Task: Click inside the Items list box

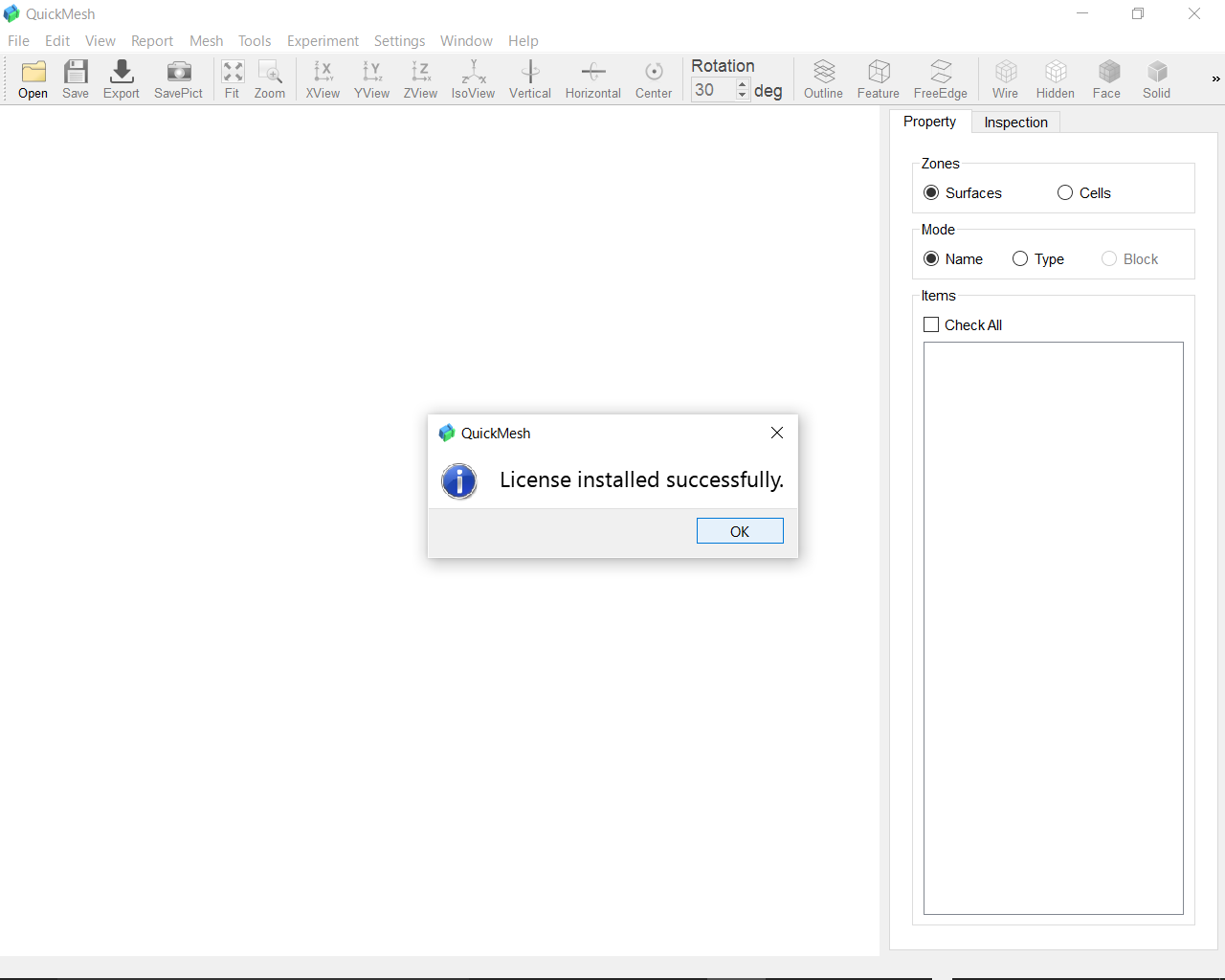Action: pos(1053,628)
